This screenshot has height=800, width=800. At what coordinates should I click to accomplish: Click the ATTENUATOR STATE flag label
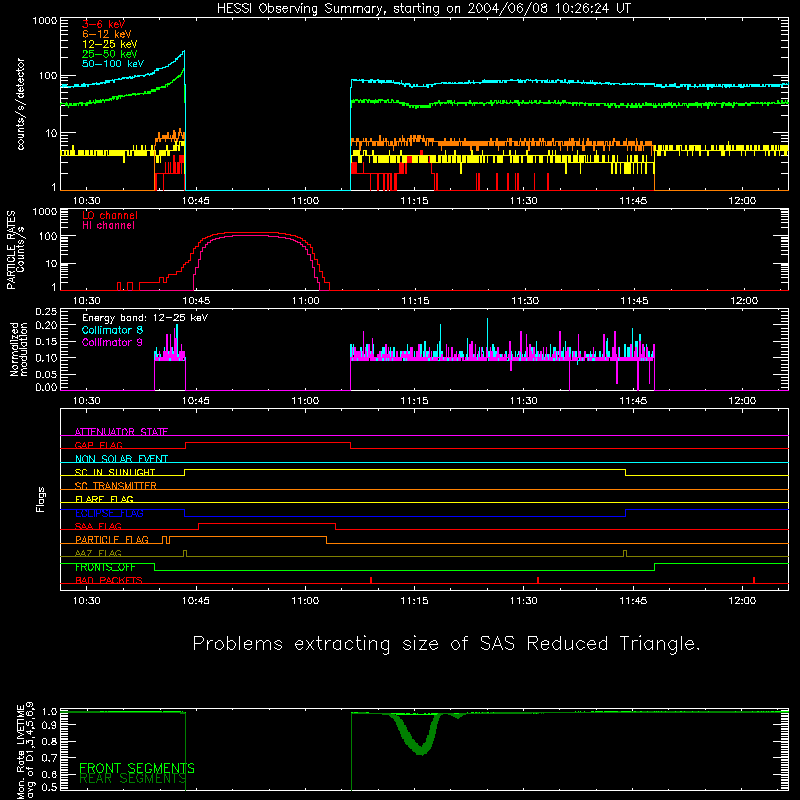[x=121, y=432]
